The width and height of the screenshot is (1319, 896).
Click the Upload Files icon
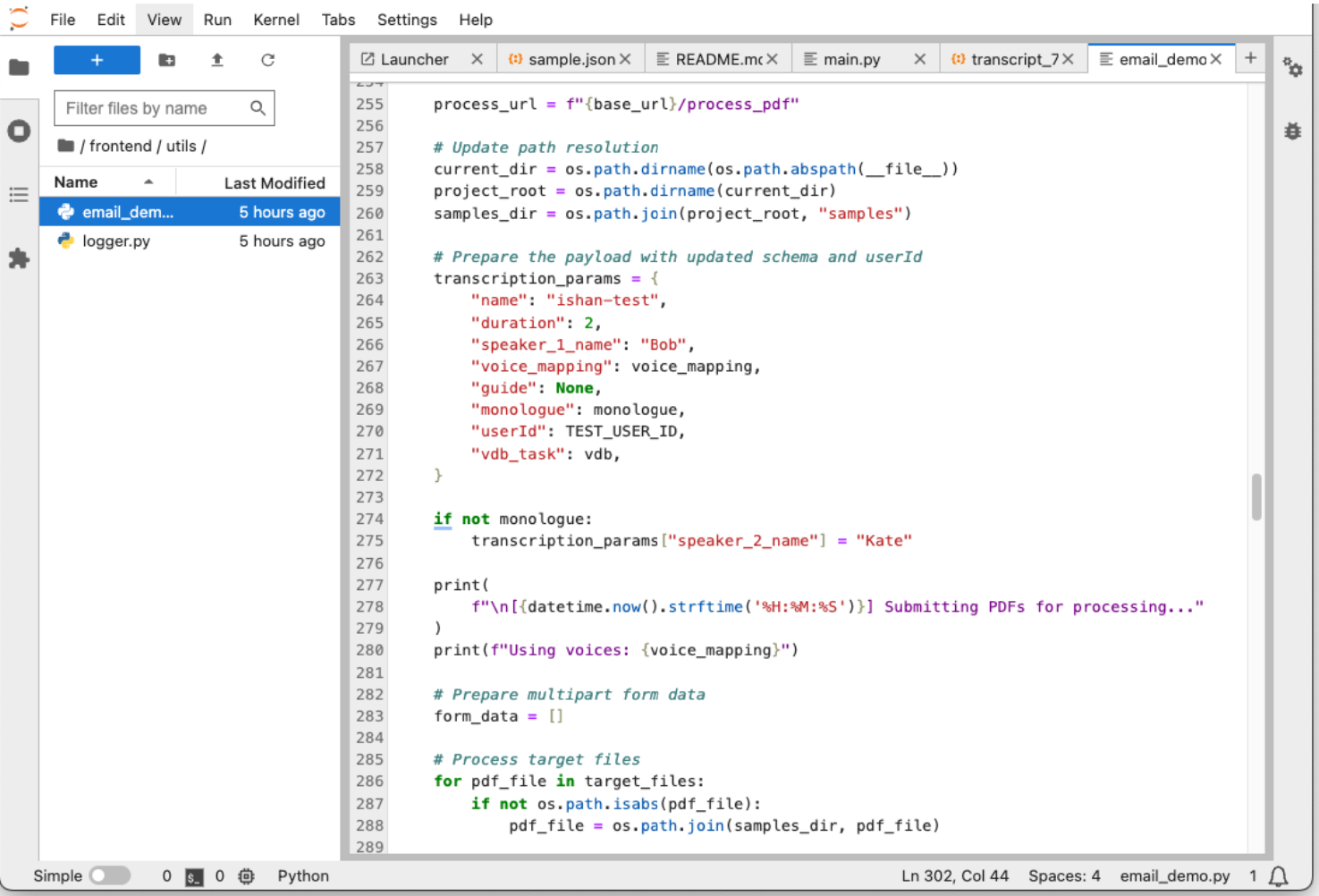[216, 60]
